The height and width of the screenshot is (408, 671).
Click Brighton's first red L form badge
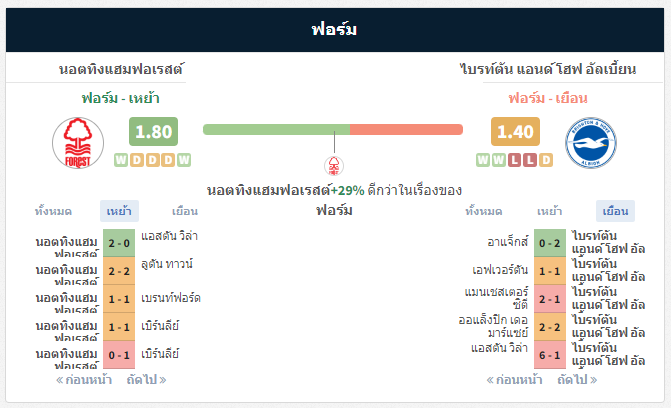514,160
